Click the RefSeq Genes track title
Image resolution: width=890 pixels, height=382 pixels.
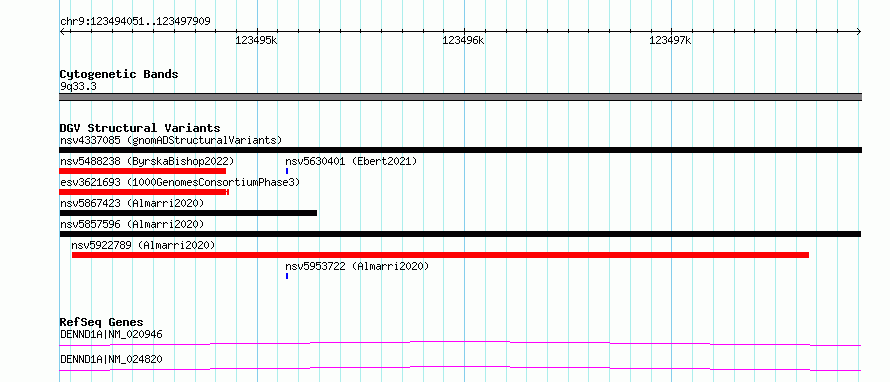click(102, 323)
